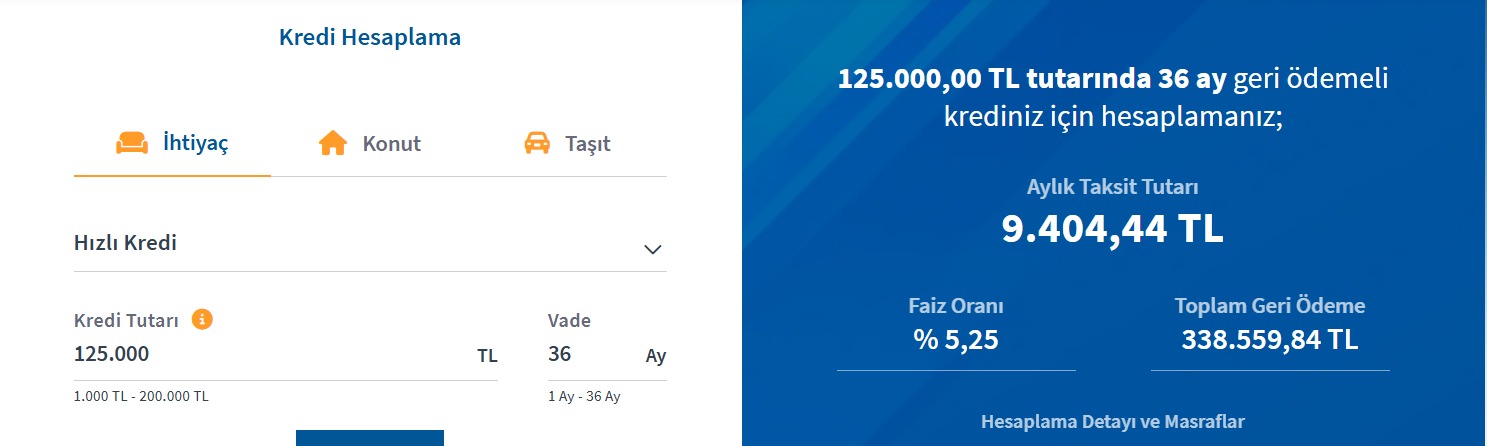Click the % 5,25 Faiz Oranı value
The image size is (1487, 446).
(x=956, y=340)
